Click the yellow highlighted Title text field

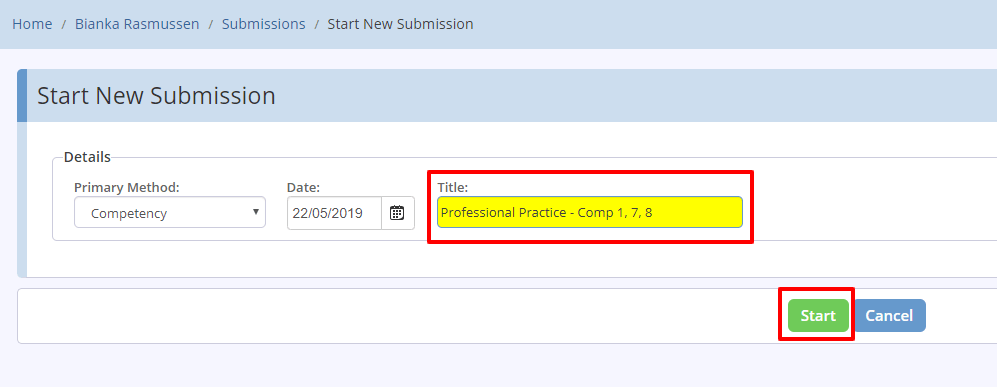(589, 212)
